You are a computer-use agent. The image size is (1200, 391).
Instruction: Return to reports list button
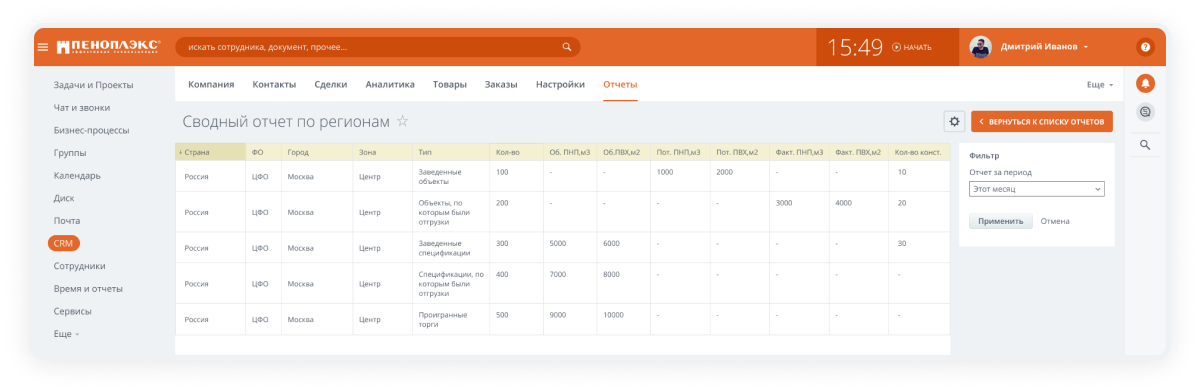point(1041,121)
